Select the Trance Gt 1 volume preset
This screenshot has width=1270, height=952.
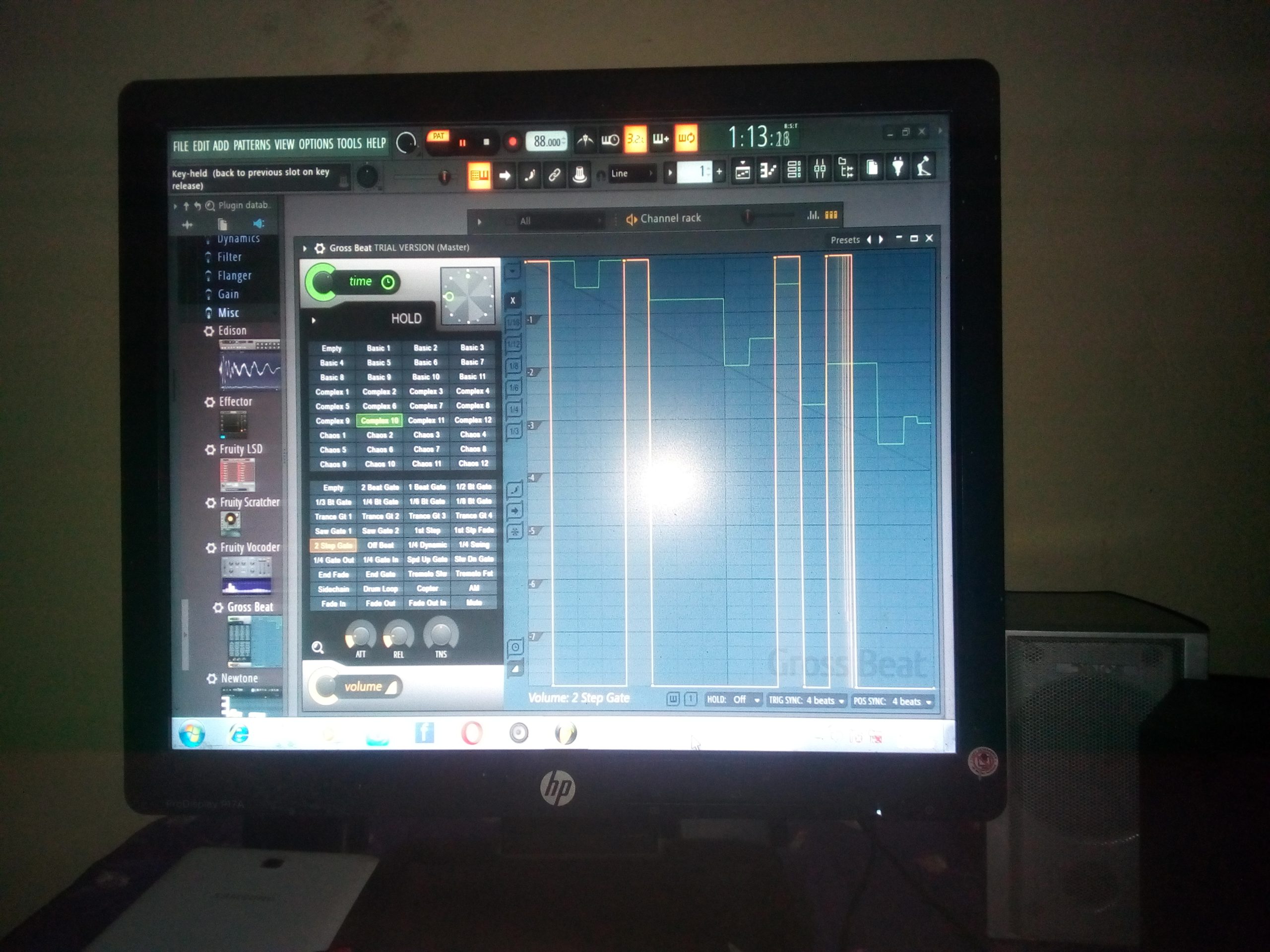333,517
